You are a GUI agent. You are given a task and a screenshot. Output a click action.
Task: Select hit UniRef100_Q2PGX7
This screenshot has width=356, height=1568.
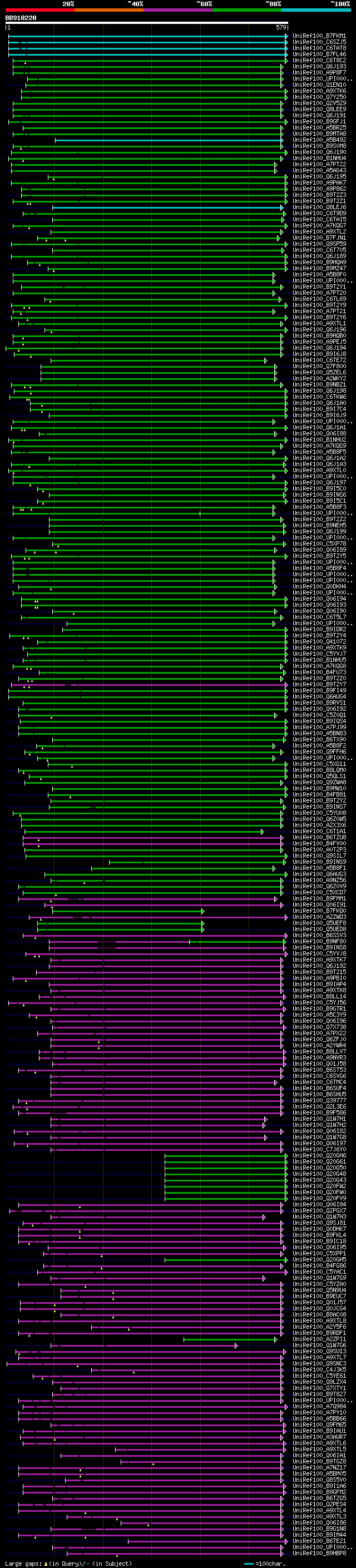pyautogui.click(x=319, y=1211)
